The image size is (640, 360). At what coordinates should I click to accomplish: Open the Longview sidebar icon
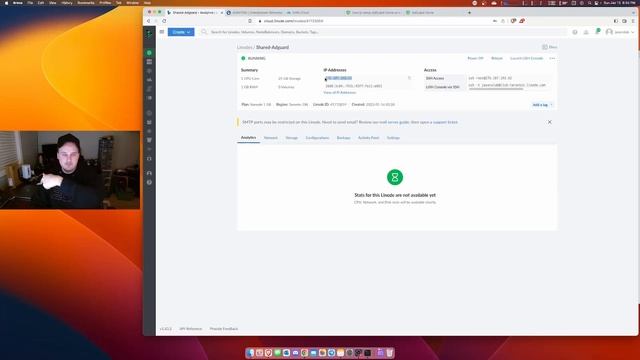coord(149,149)
